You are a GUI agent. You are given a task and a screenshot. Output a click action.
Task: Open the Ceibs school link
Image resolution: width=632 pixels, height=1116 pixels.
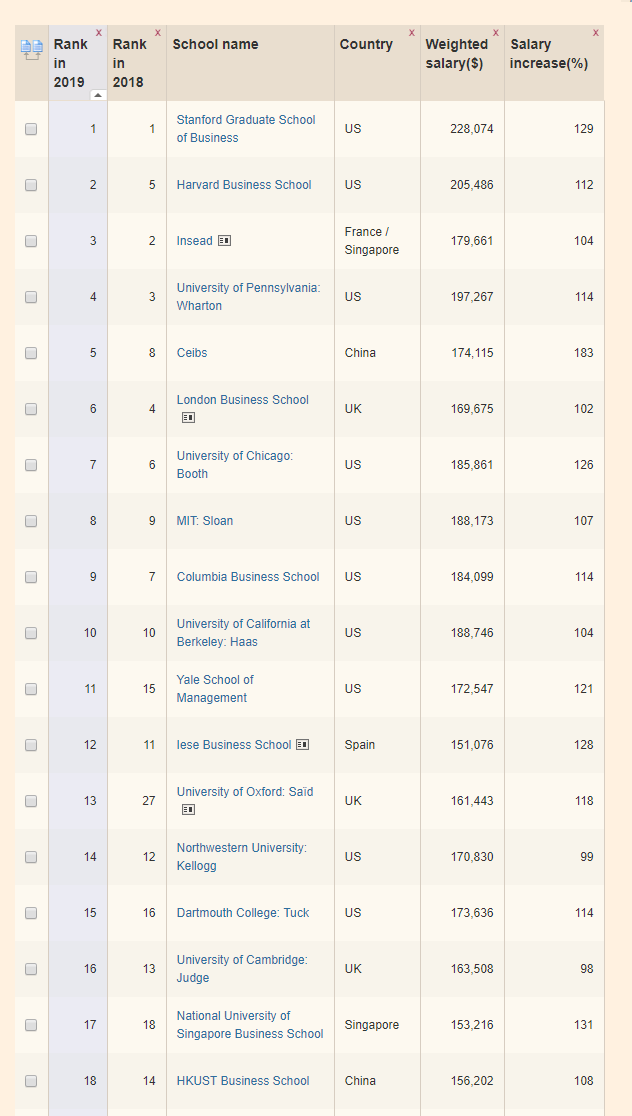click(x=192, y=353)
